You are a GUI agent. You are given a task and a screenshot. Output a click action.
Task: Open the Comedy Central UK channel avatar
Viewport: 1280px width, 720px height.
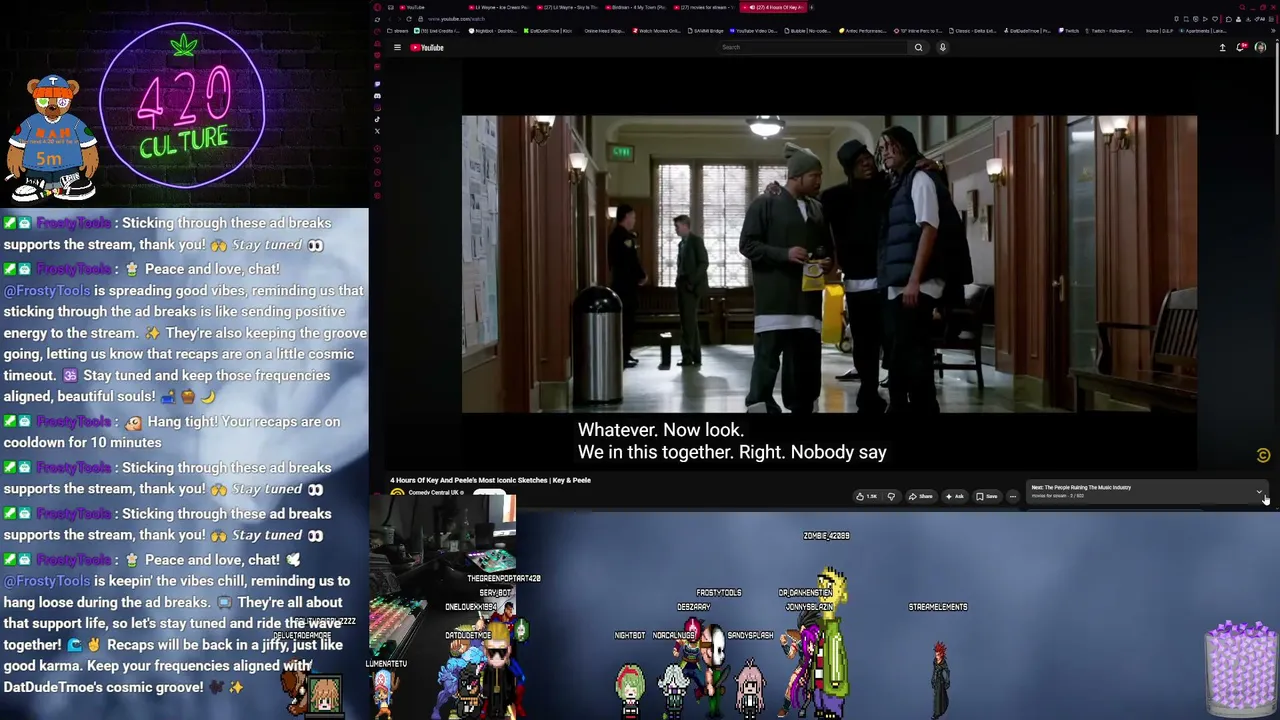(x=397, y=493)
